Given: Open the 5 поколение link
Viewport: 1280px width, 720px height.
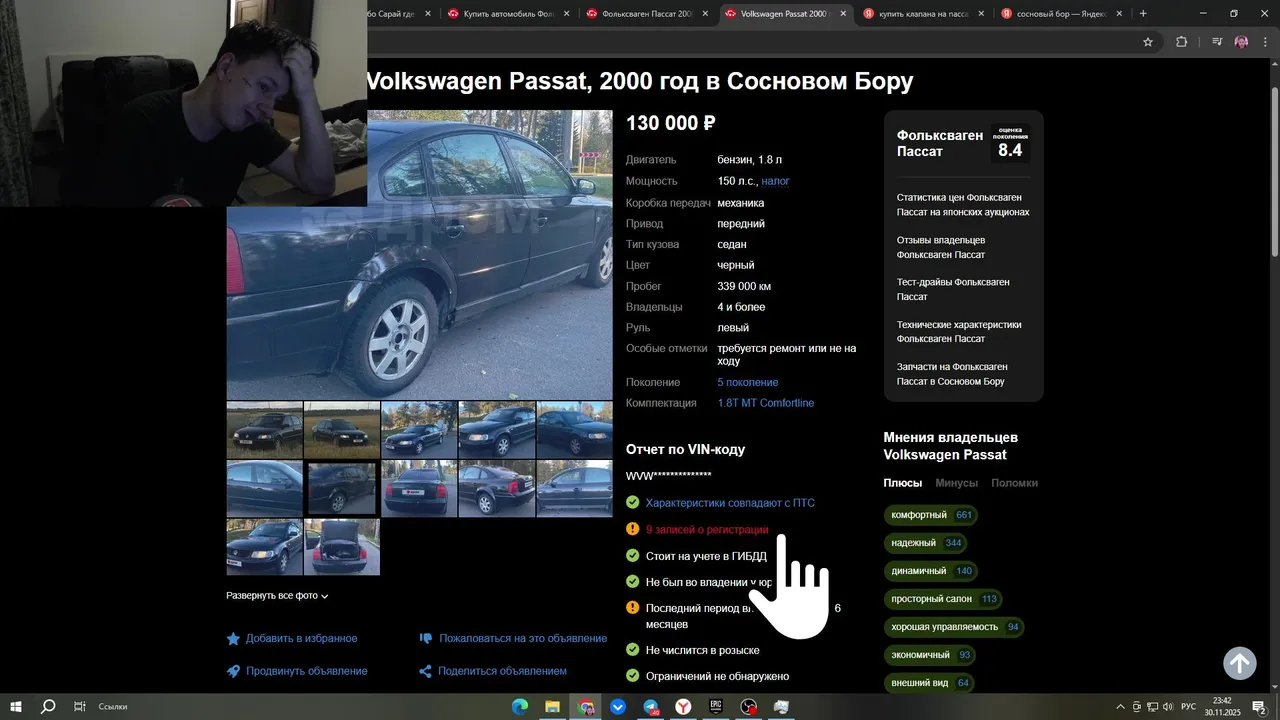Looking at the screenshot, I should pos(747,382).
